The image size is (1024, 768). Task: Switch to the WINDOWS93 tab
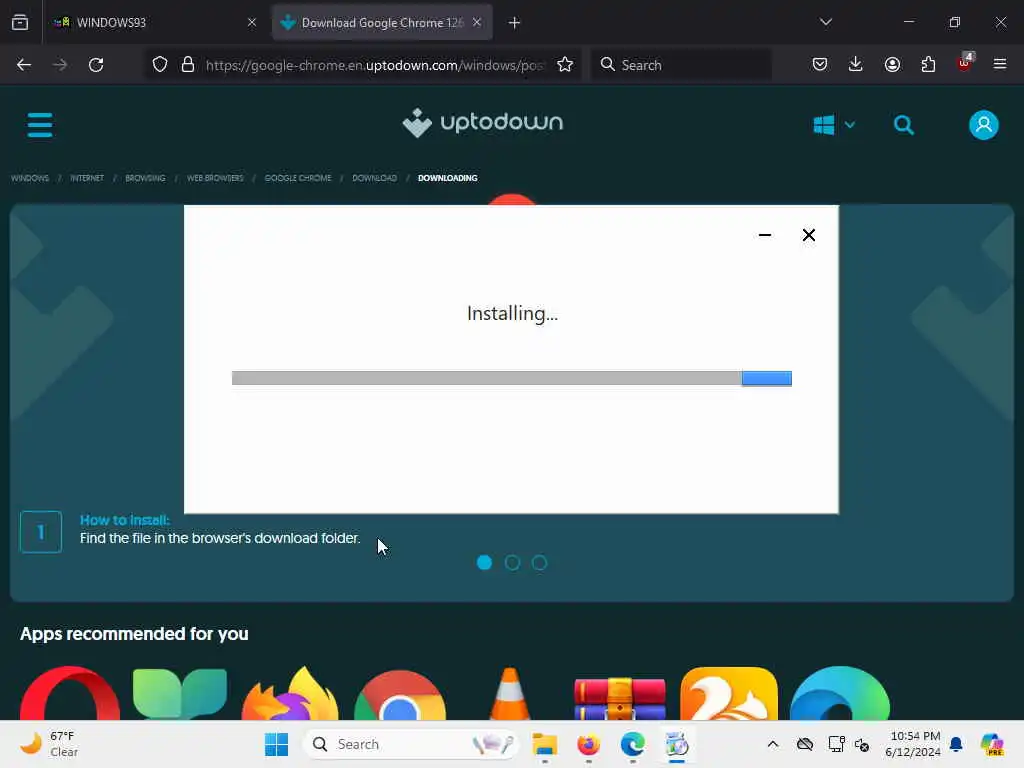[x=155, y=23]
